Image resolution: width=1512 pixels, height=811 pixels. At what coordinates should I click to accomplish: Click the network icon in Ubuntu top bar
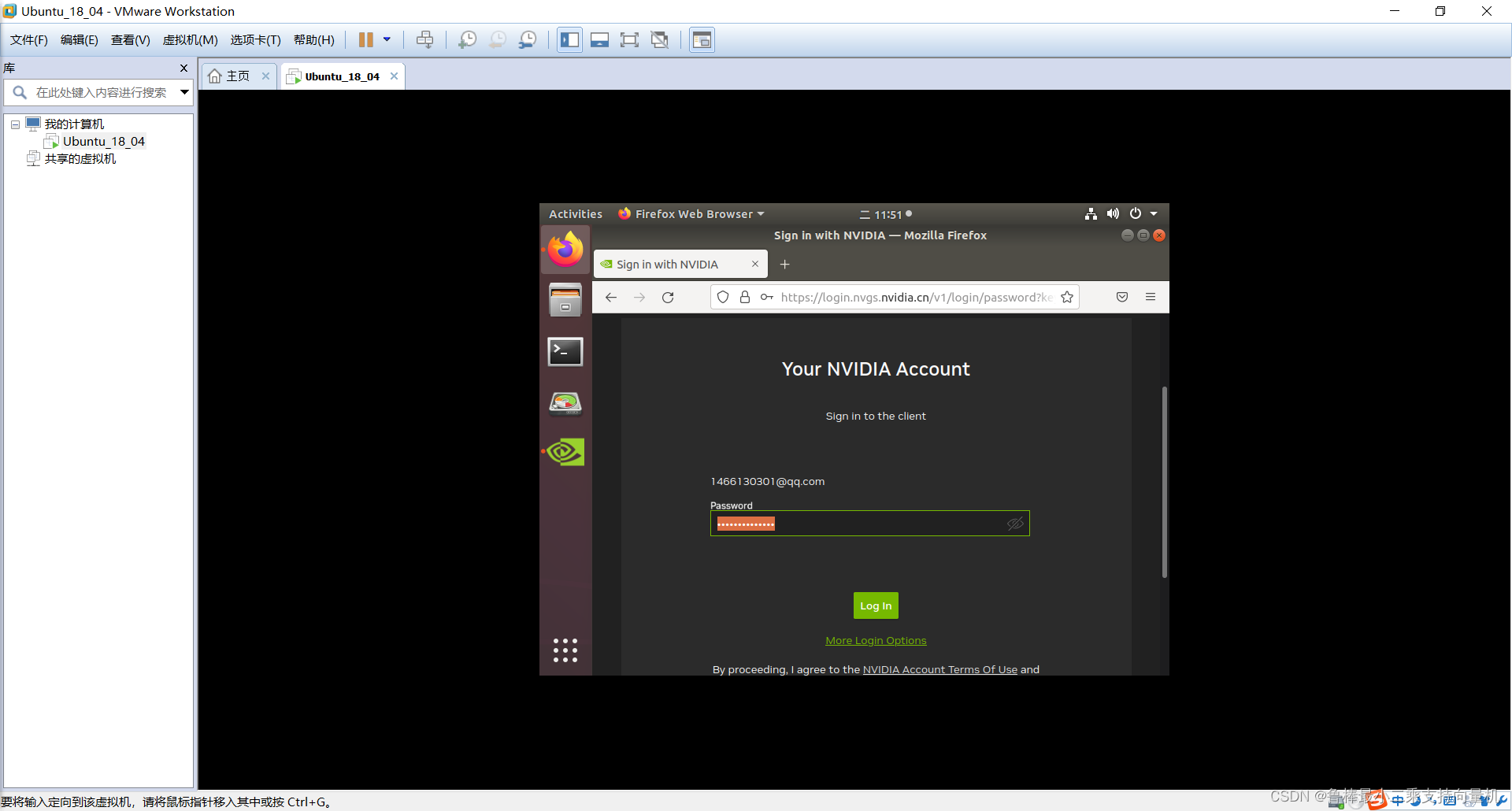pos(1091,213)
